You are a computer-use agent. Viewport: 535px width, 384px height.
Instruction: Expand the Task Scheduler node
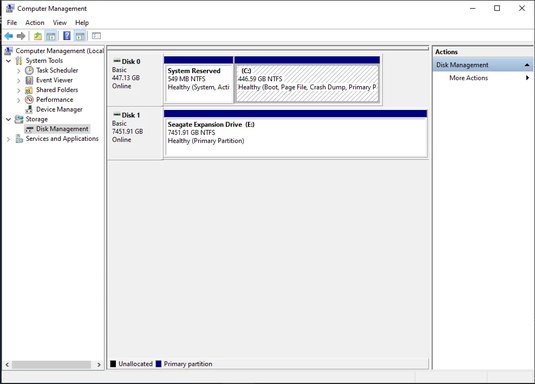pyautogui.click(x=19, y=71)
